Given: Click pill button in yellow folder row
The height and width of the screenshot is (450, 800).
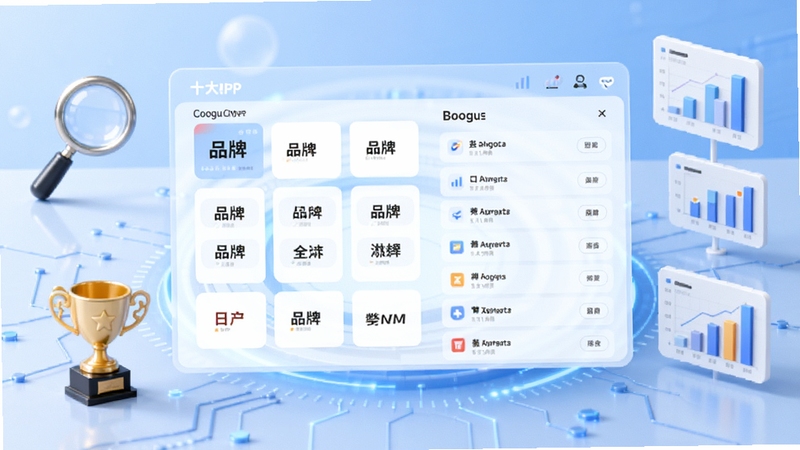Looking at the screenshot, I should 593,245.
